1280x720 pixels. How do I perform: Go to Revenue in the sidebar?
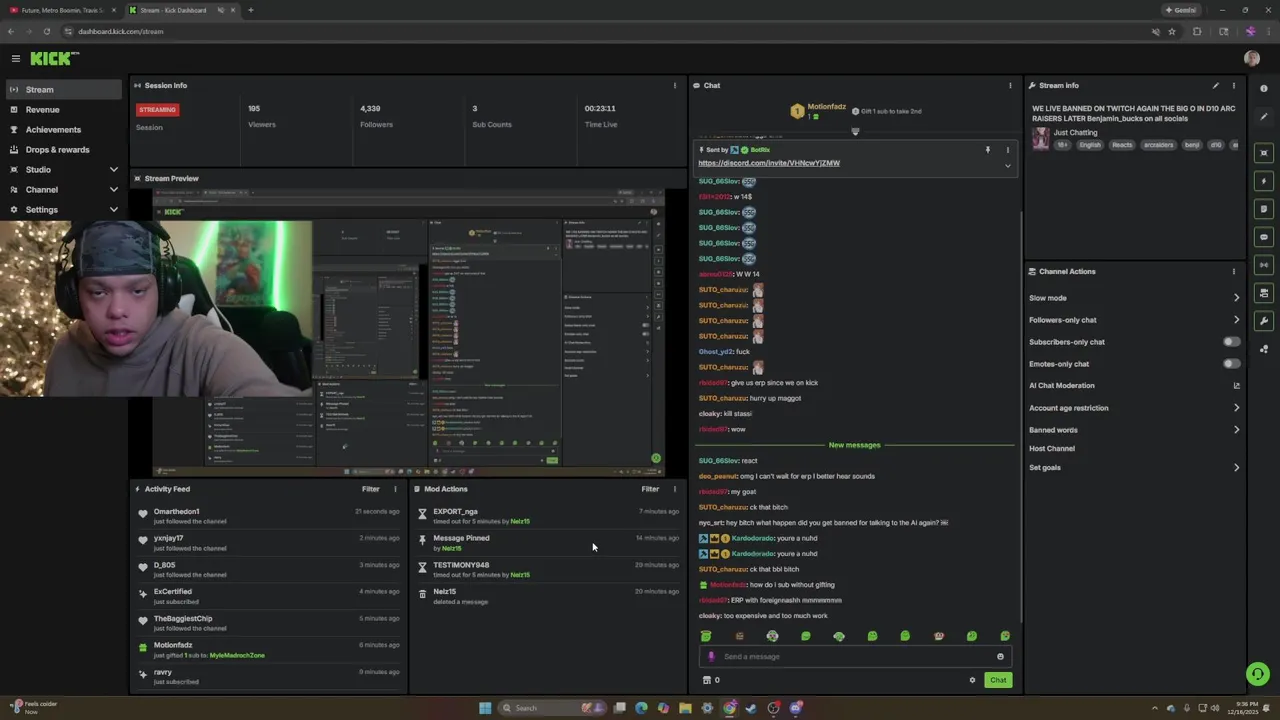[64, 109]
